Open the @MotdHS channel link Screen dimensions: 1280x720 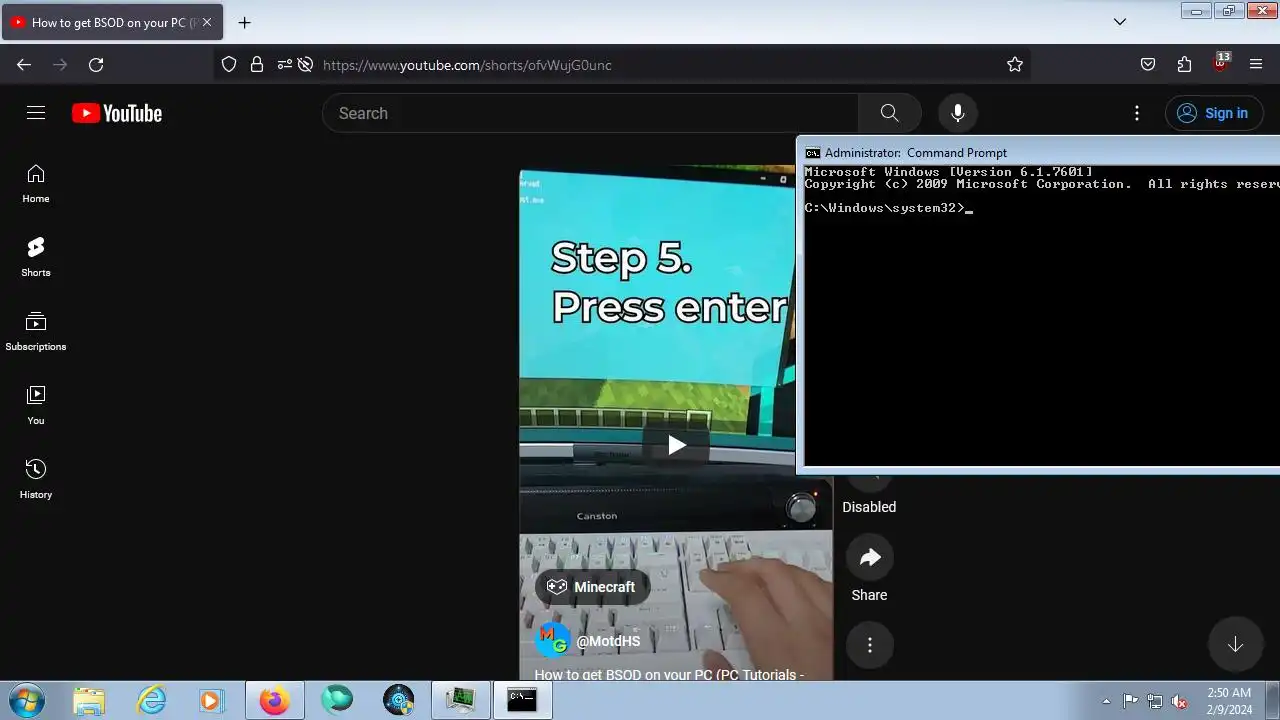point(608,641)
